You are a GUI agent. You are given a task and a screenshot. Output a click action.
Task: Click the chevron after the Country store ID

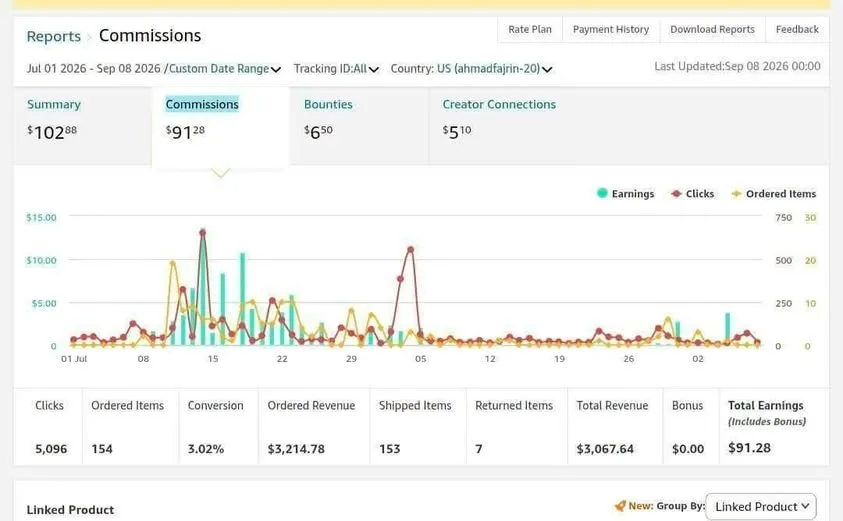click(547, 69)
